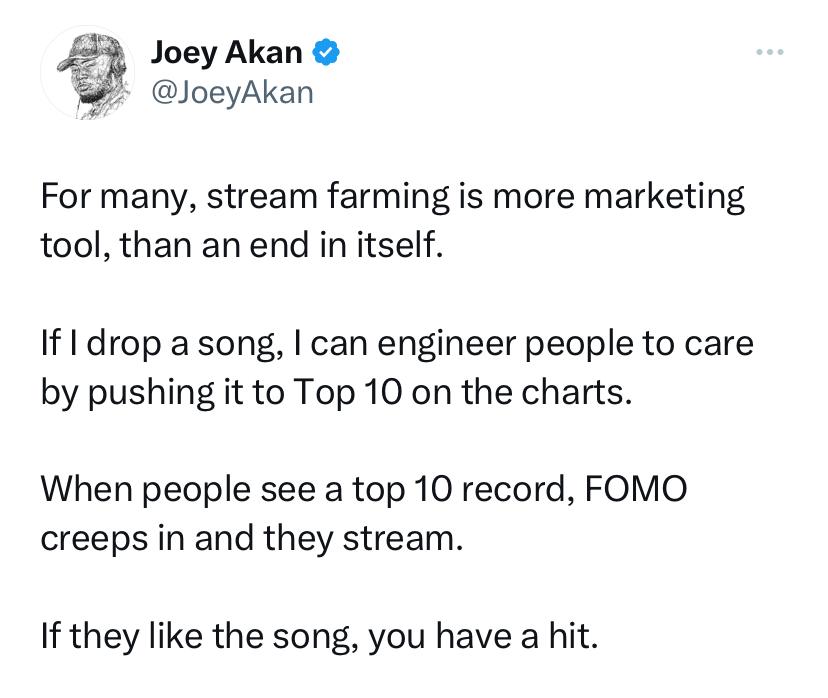The image size is (828, 698).
Task: Click the word 'farming' in the first line
Action: point(388,196)
